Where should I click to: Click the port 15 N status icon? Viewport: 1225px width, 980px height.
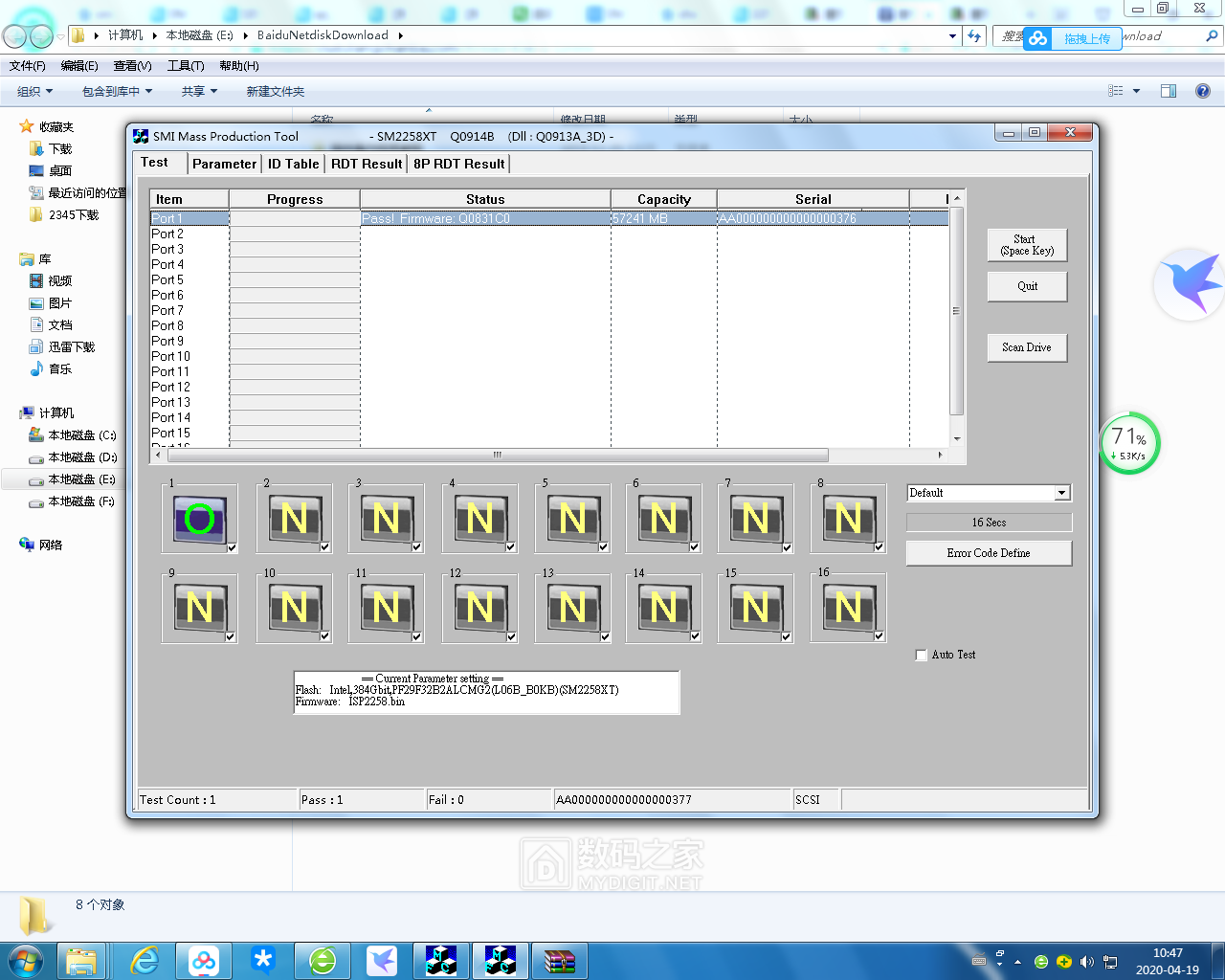point(755,608)
